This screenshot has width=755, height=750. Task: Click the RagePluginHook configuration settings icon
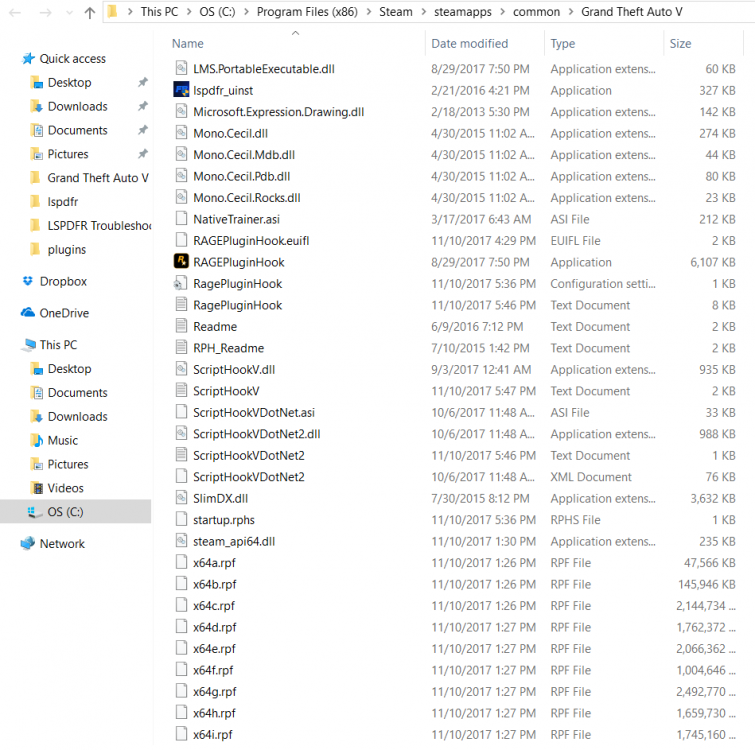[181, 283]
